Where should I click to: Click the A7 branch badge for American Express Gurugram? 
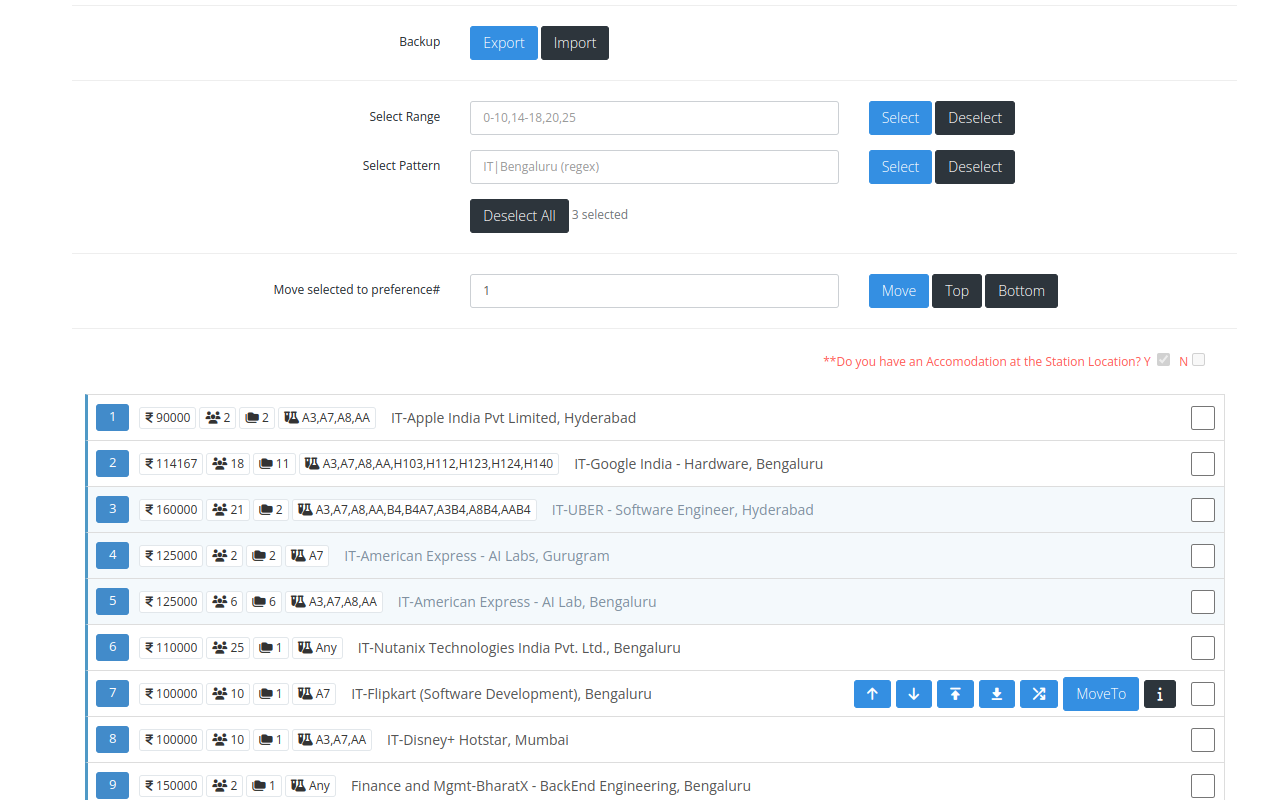307,556
